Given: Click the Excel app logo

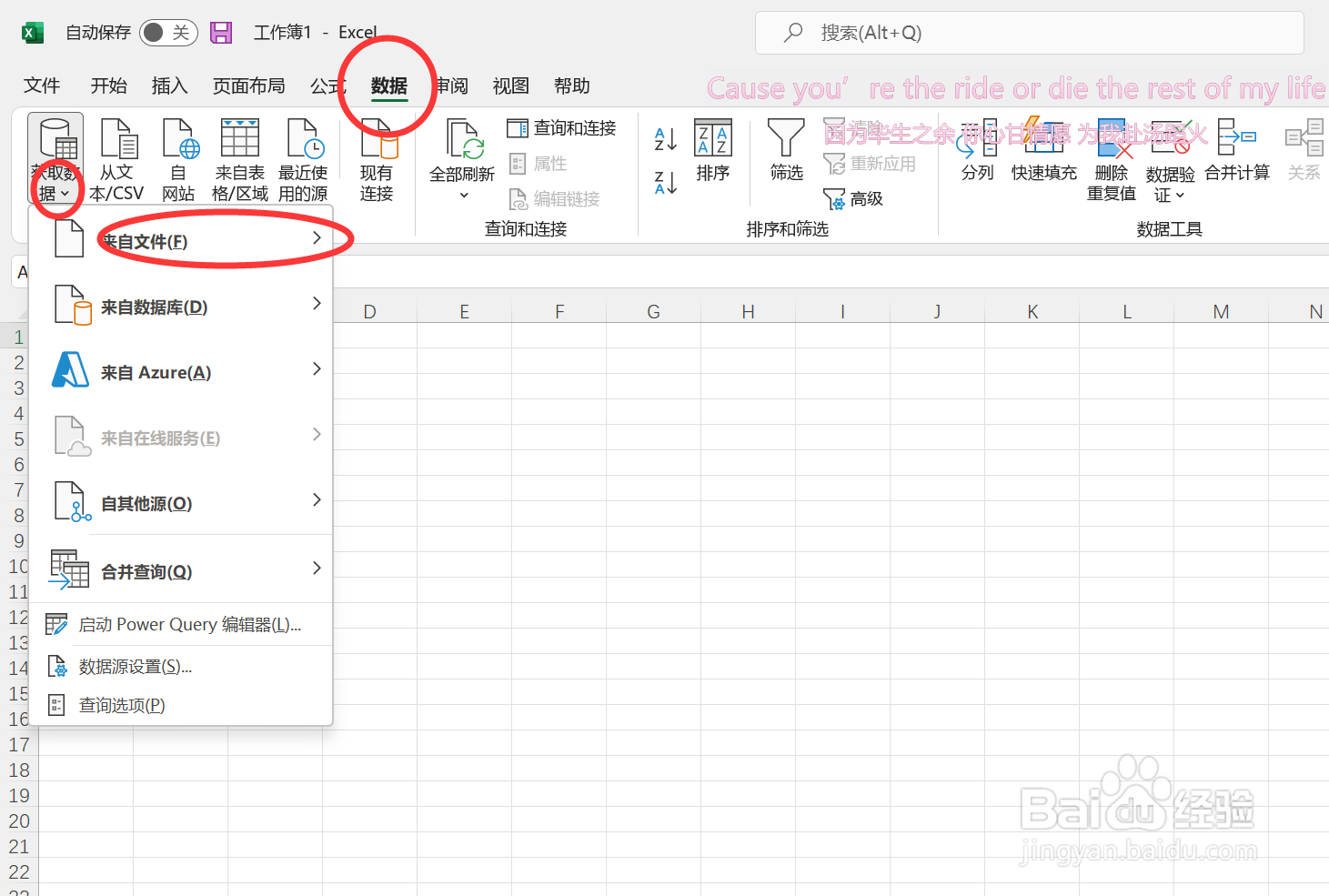Looking at the screenshot, I should (33, 33).
